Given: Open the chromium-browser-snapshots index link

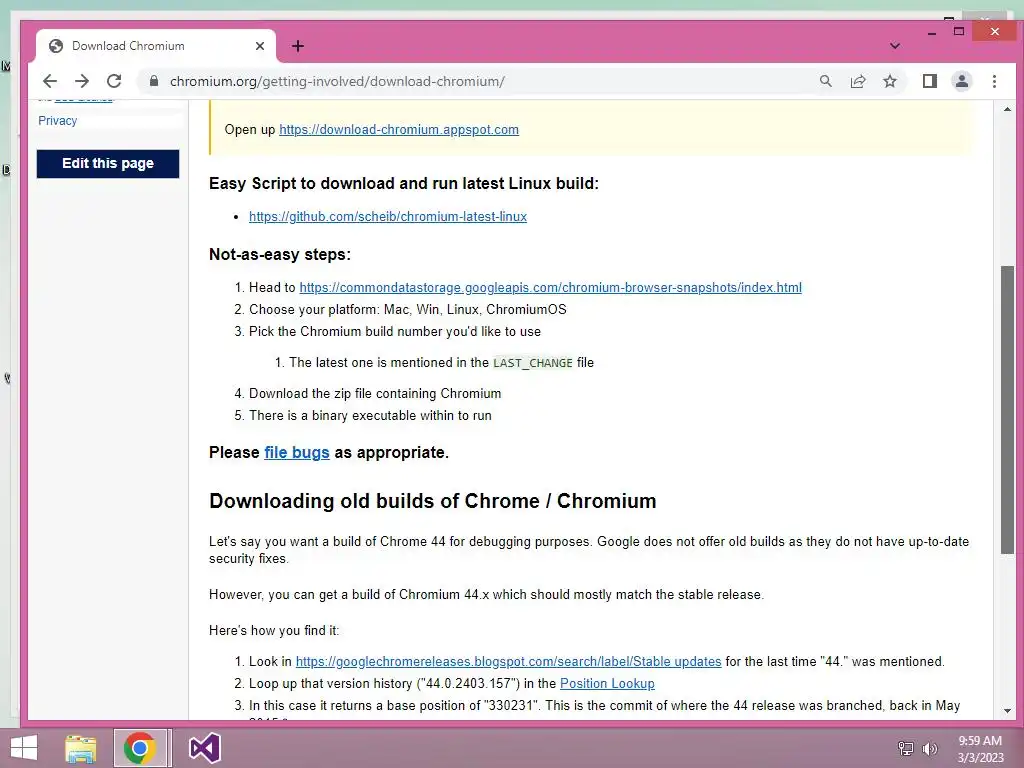Looking at the screenshot, I should (x=551, y=287).
